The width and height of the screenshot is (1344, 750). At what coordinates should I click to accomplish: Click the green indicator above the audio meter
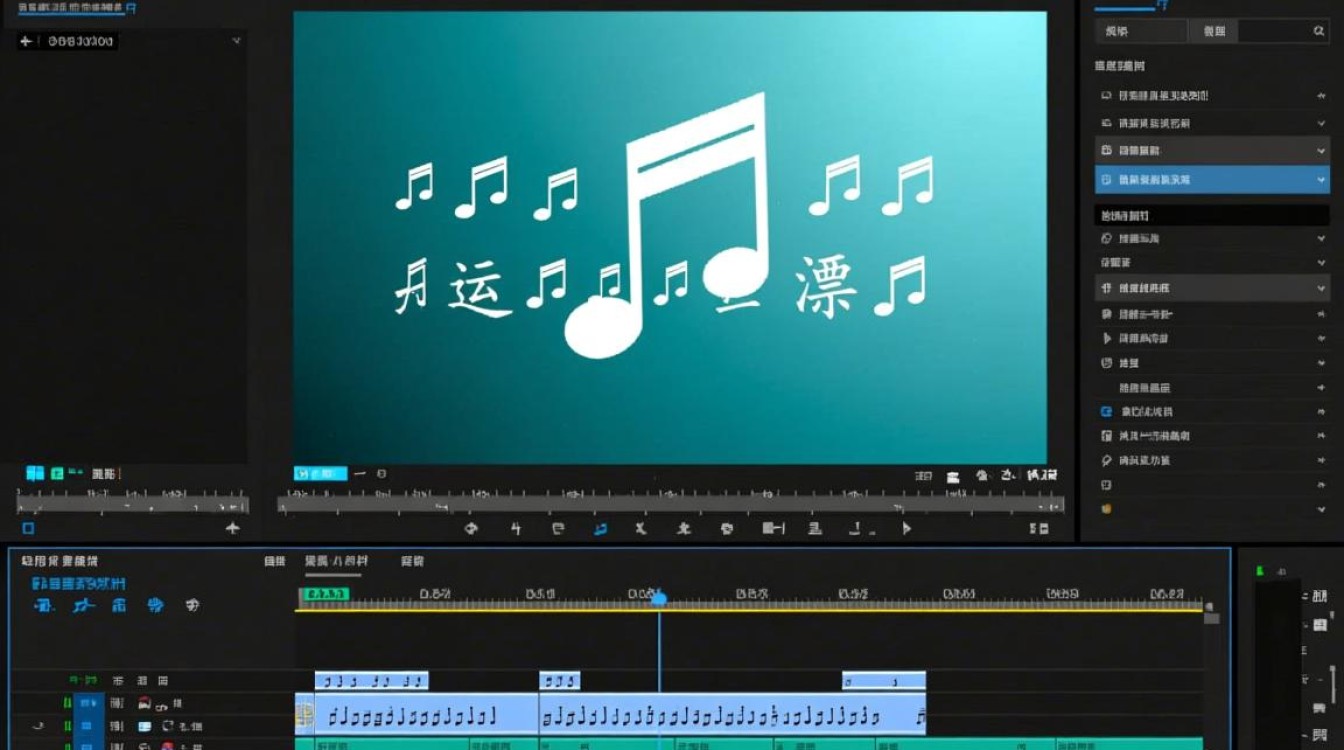pyautogui.click(x=1260, y=571)
